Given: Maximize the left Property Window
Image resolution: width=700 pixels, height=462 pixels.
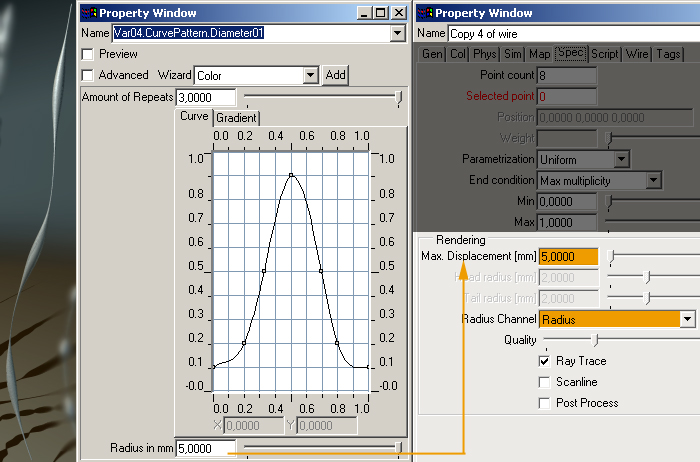Looking at the screenshot, I should (381, 13).
